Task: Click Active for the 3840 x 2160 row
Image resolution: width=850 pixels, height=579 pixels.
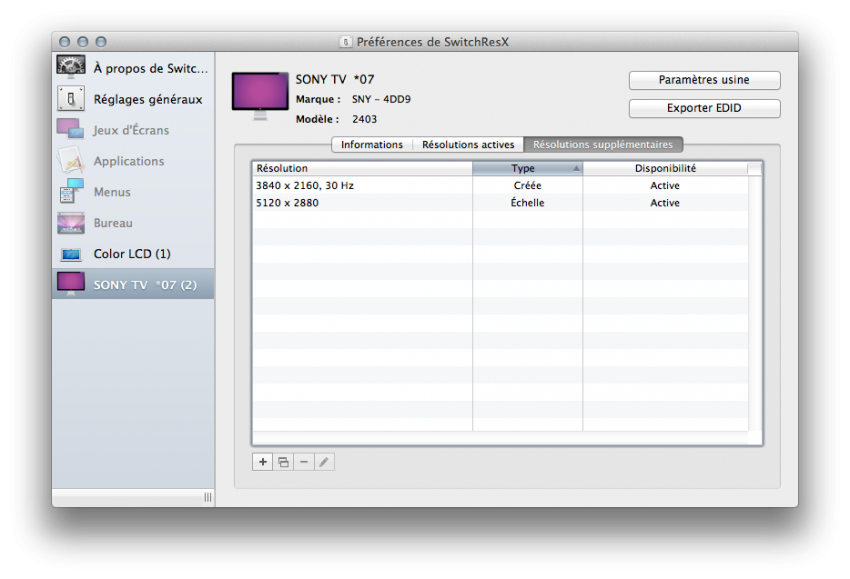Action: click(x=665, y=185)
